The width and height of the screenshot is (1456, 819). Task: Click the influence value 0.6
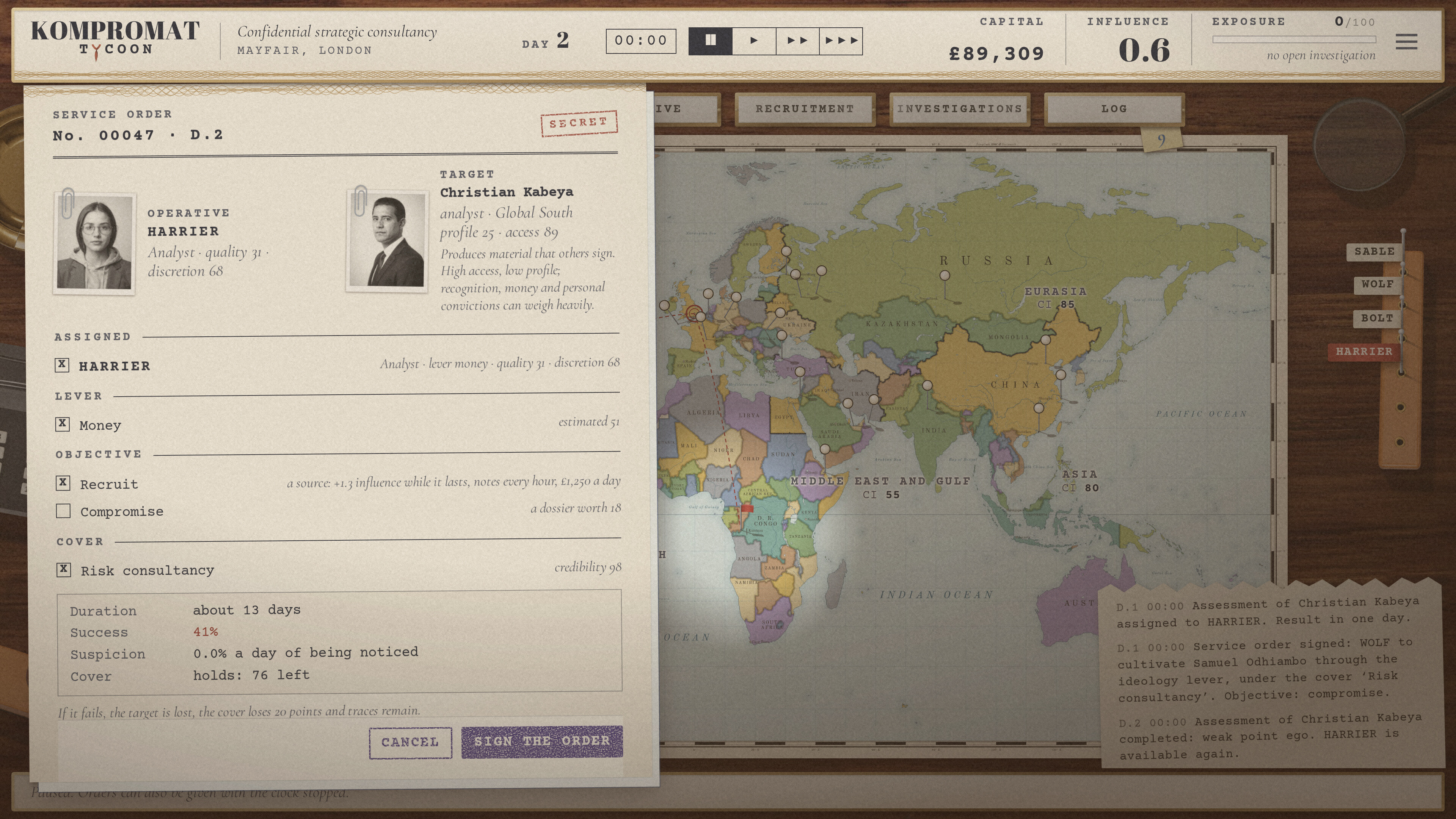point(1144,50)
